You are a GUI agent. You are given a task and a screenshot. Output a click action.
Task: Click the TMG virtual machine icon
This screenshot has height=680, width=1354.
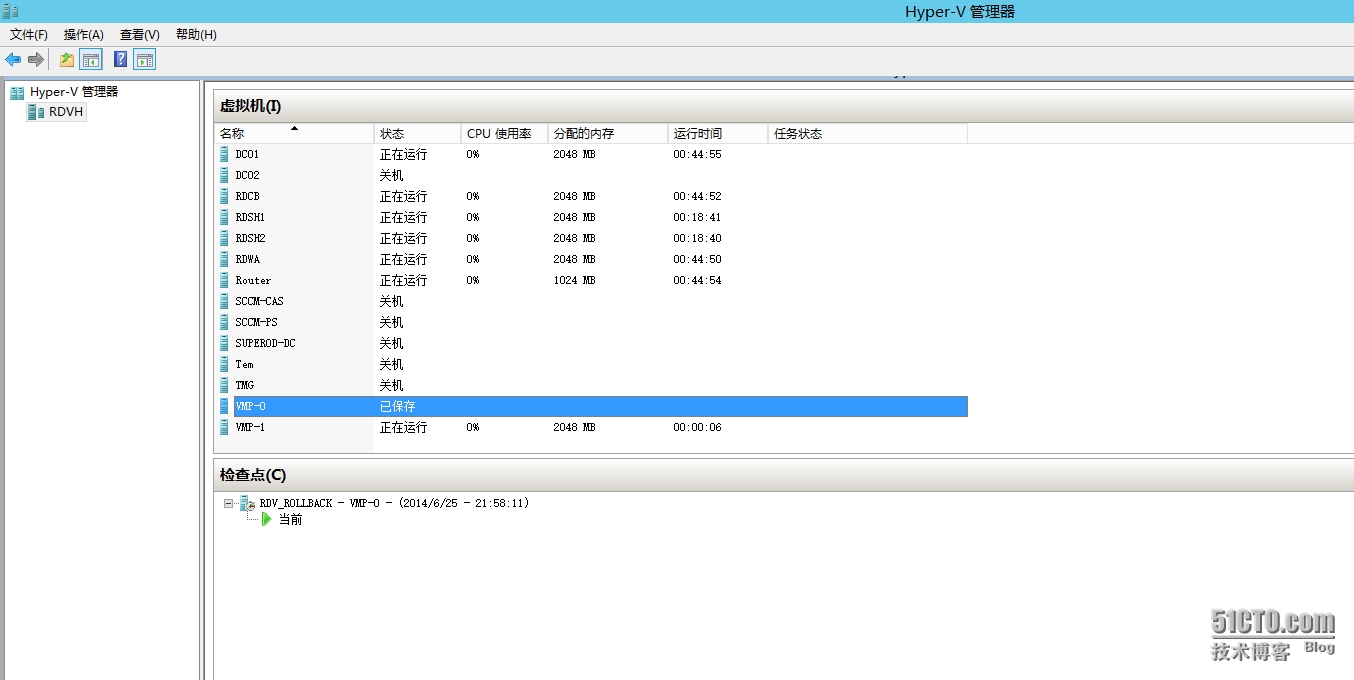click(x=225, y=385)
